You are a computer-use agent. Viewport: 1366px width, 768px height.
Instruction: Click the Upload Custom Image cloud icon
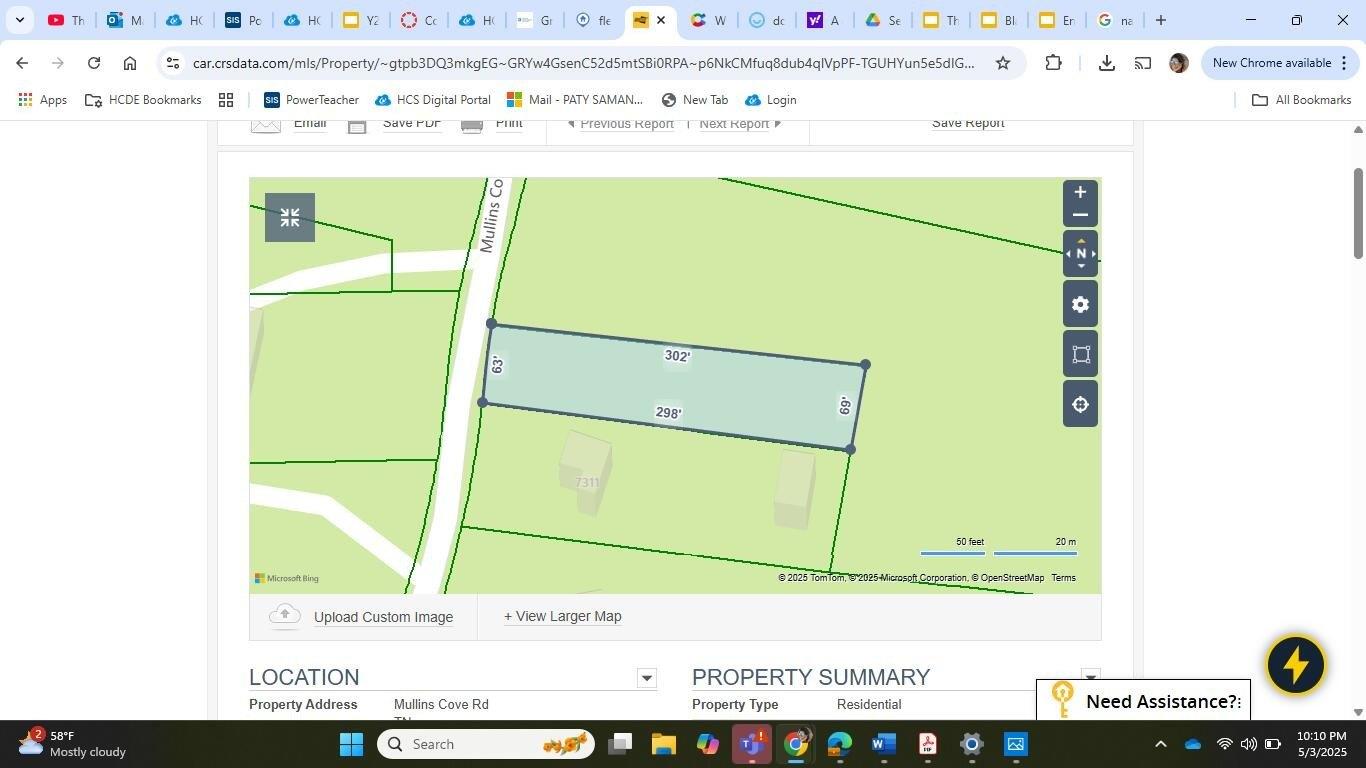[285, 615]
